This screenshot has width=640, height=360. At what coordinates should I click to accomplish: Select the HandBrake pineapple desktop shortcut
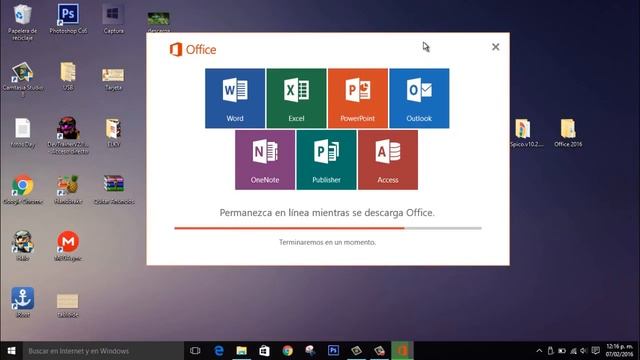[x=68, y=190]
